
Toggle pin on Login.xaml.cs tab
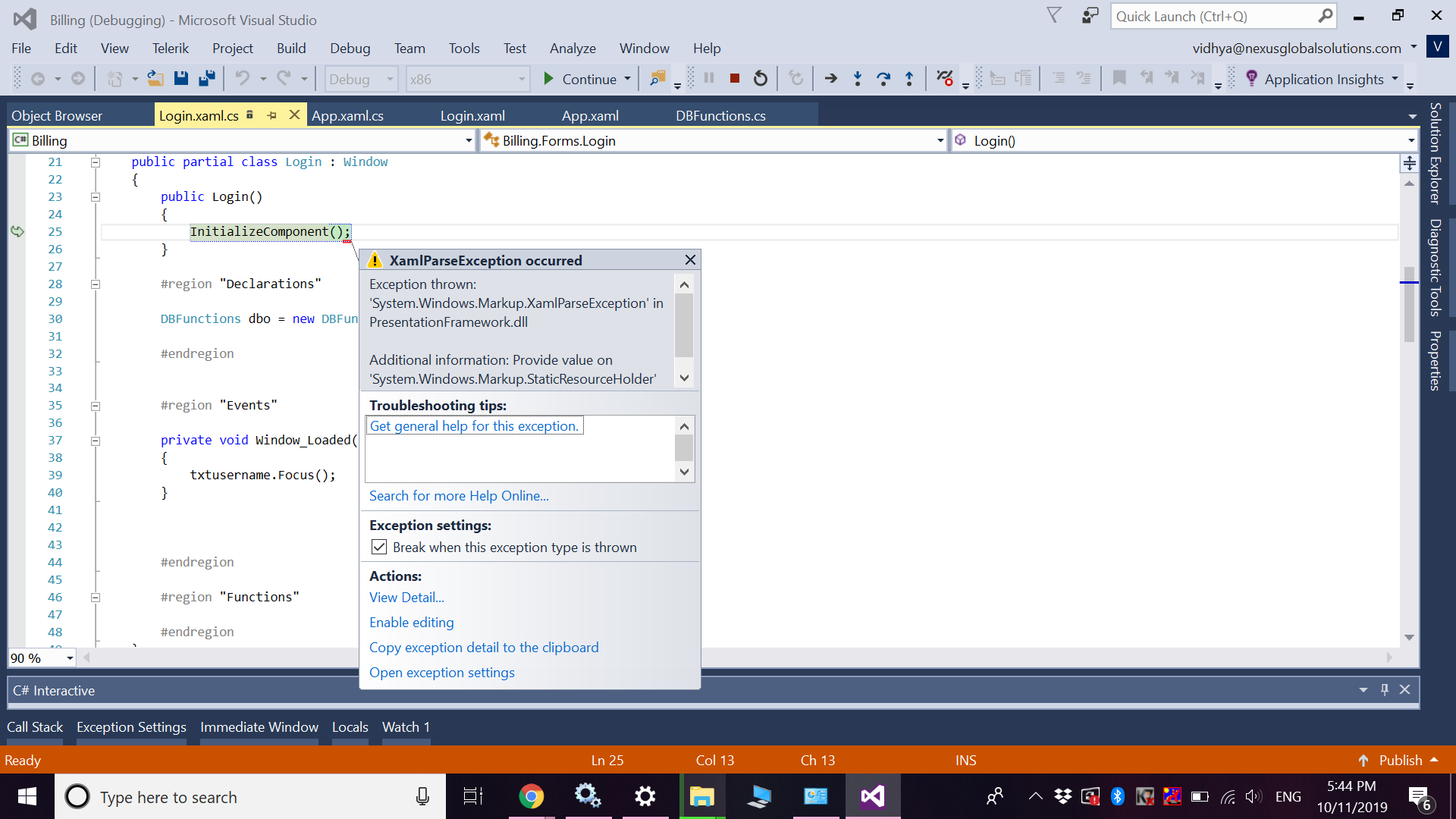271,115
